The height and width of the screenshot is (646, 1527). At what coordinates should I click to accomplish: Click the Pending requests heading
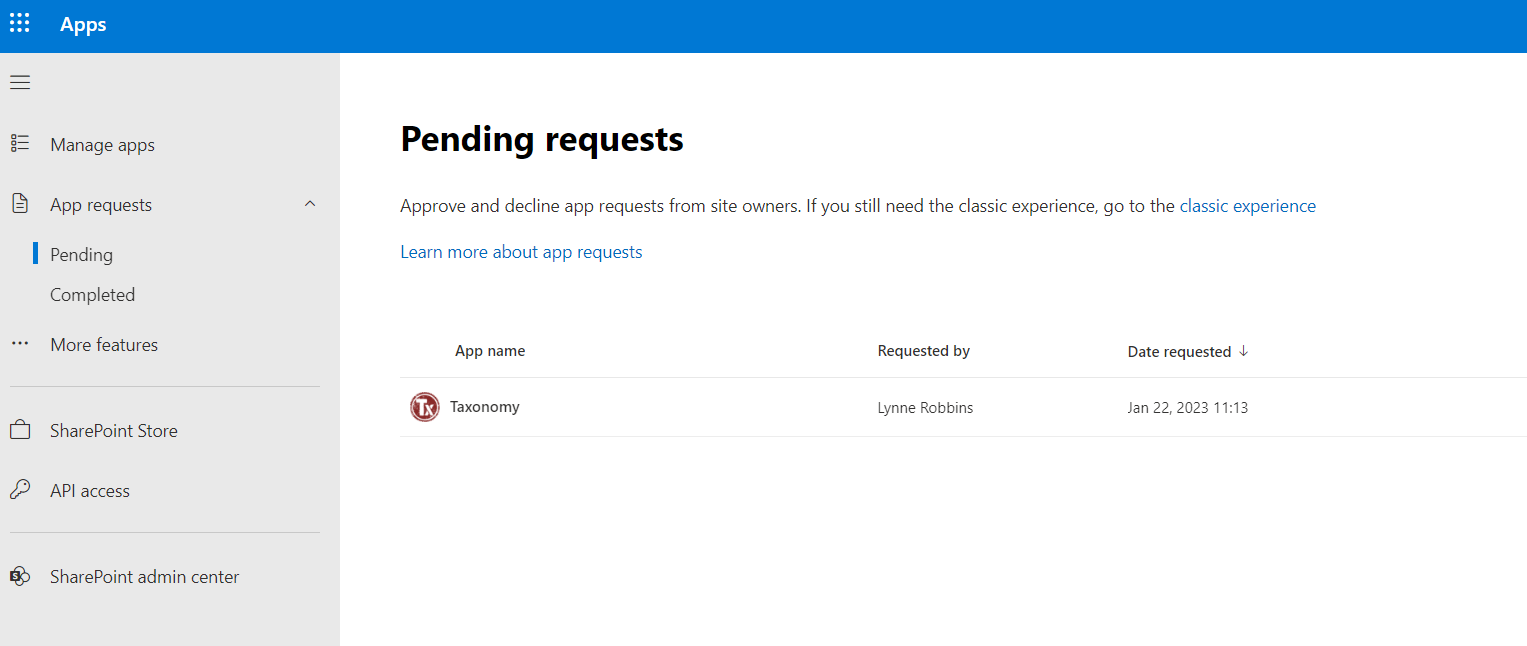(542, 139)
